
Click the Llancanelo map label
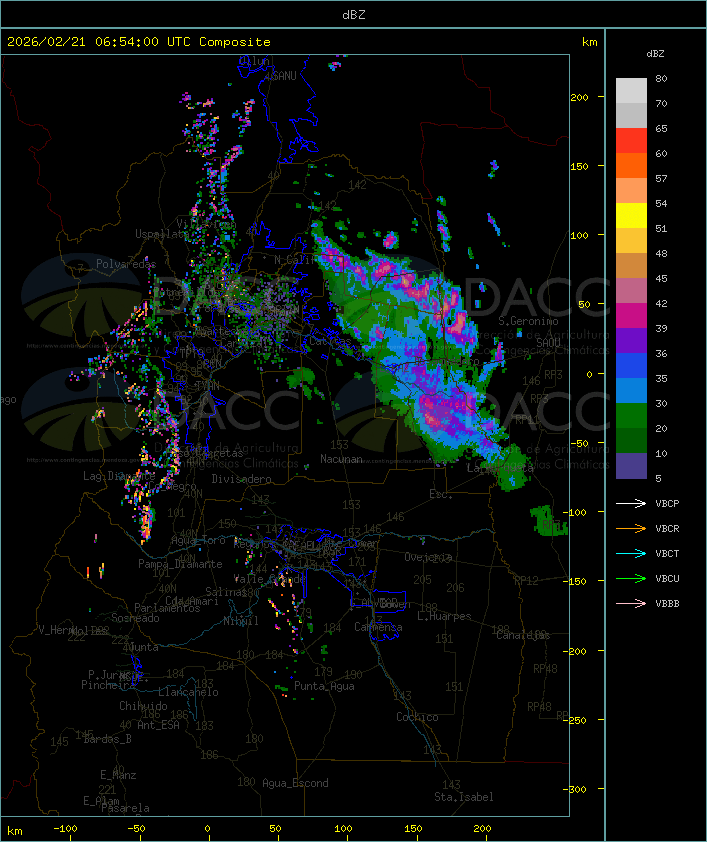(188, 692)
